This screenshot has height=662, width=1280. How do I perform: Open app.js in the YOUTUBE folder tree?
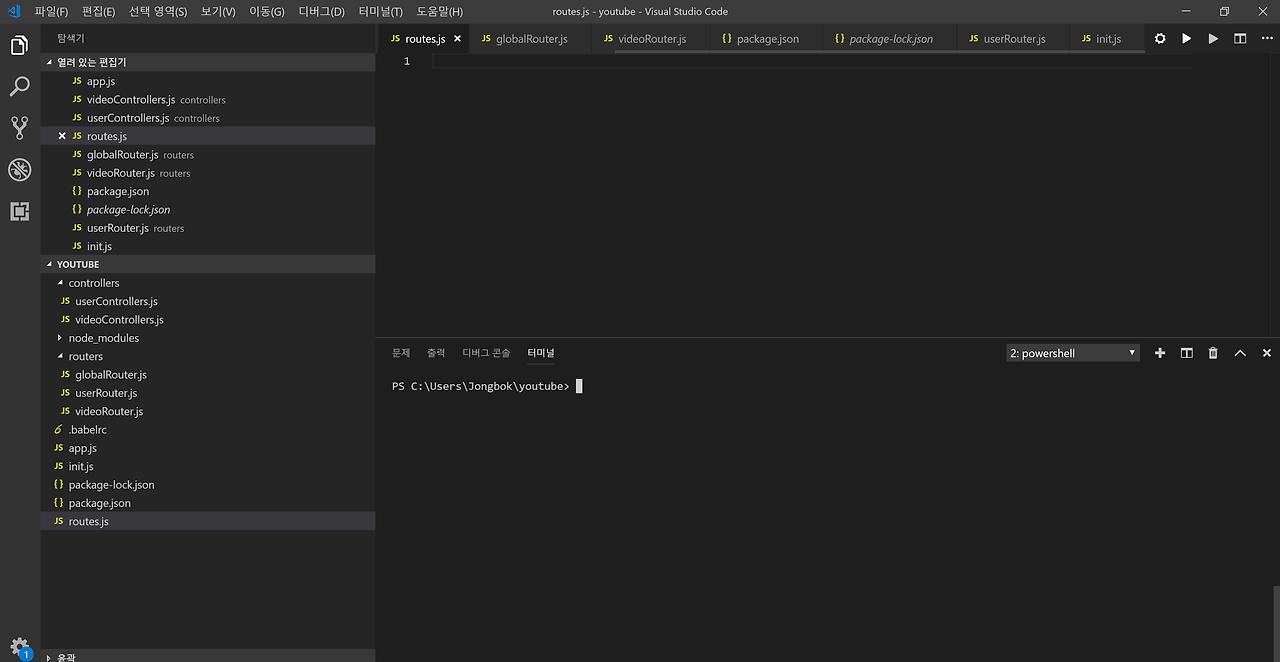tap(208, 448)
